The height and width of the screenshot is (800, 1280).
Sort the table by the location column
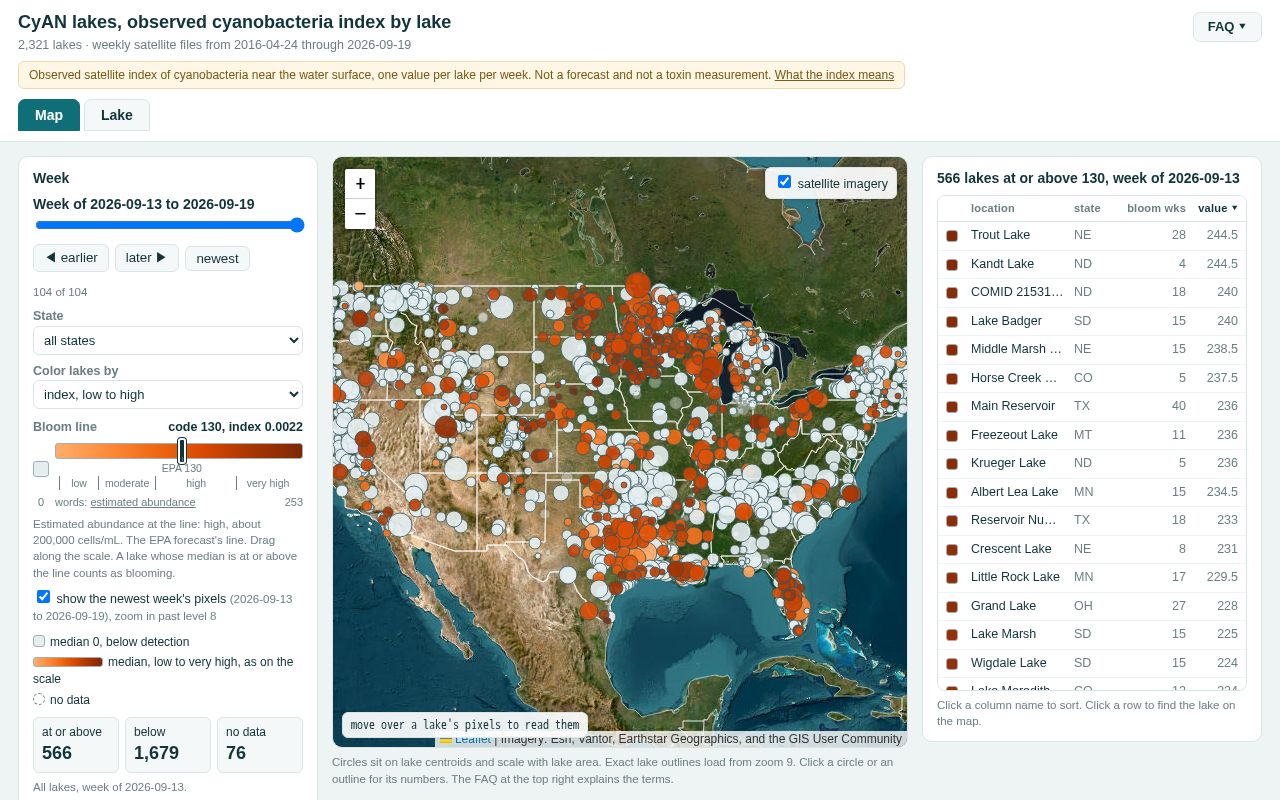[x=992, y=208]
